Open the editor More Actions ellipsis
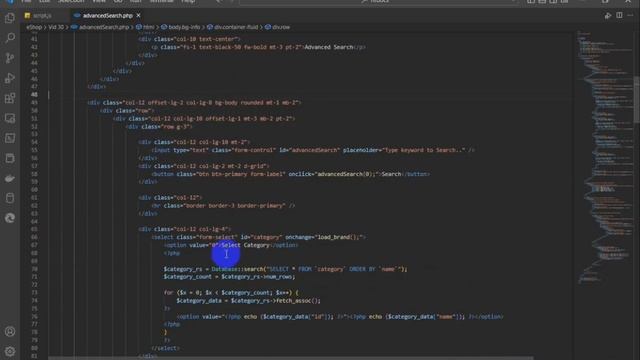 (x=631, y=16)
